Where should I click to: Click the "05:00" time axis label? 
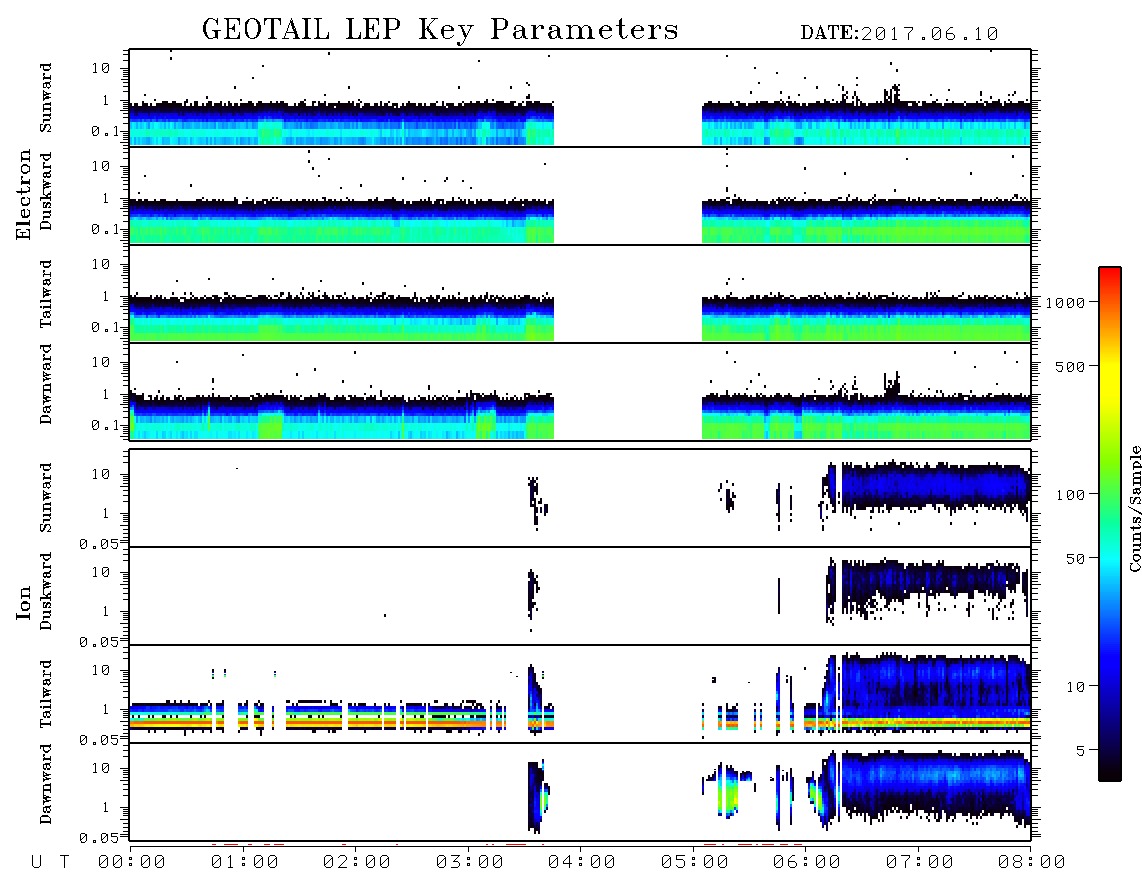click(695, 862)
